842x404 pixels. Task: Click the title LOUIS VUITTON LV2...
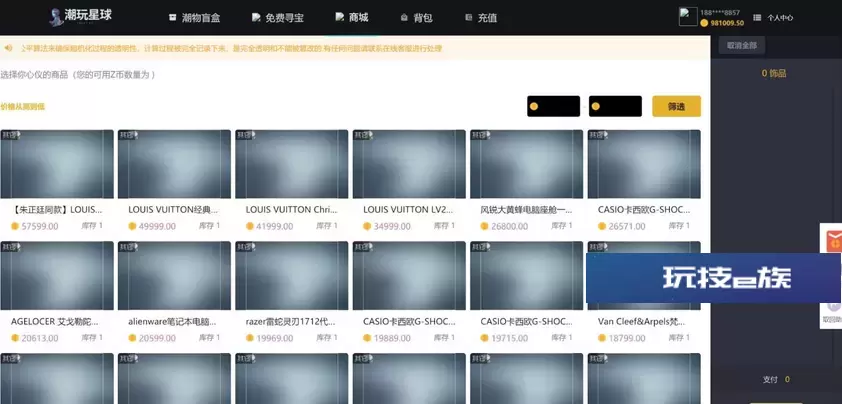[409, 210]
